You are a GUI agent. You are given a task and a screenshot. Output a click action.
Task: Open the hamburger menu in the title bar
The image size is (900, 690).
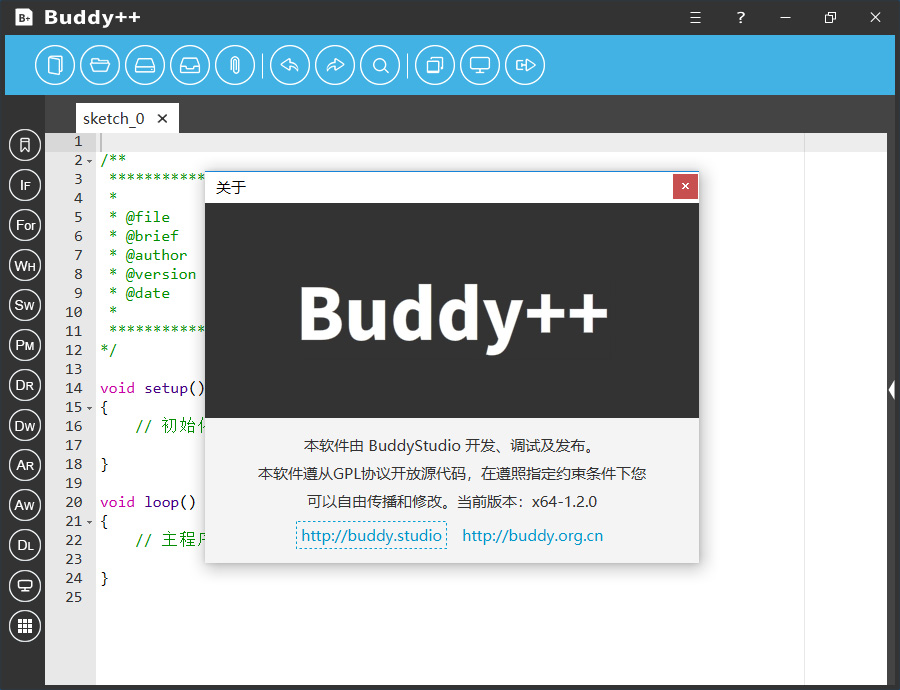[695, 18]
